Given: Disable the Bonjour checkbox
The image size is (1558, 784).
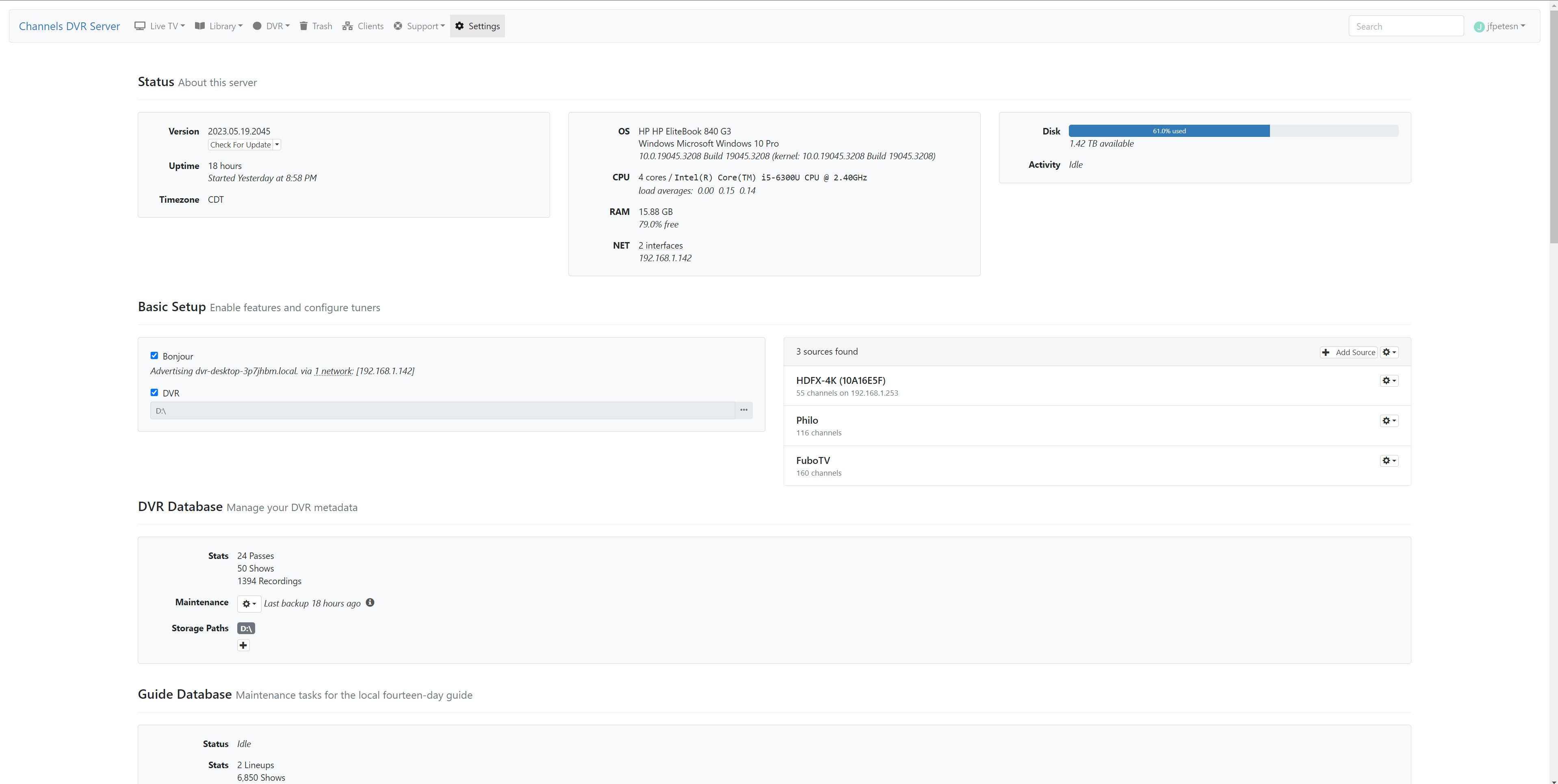Looking at the screenshot, I should pyautogui.click(x=154, y=356).
